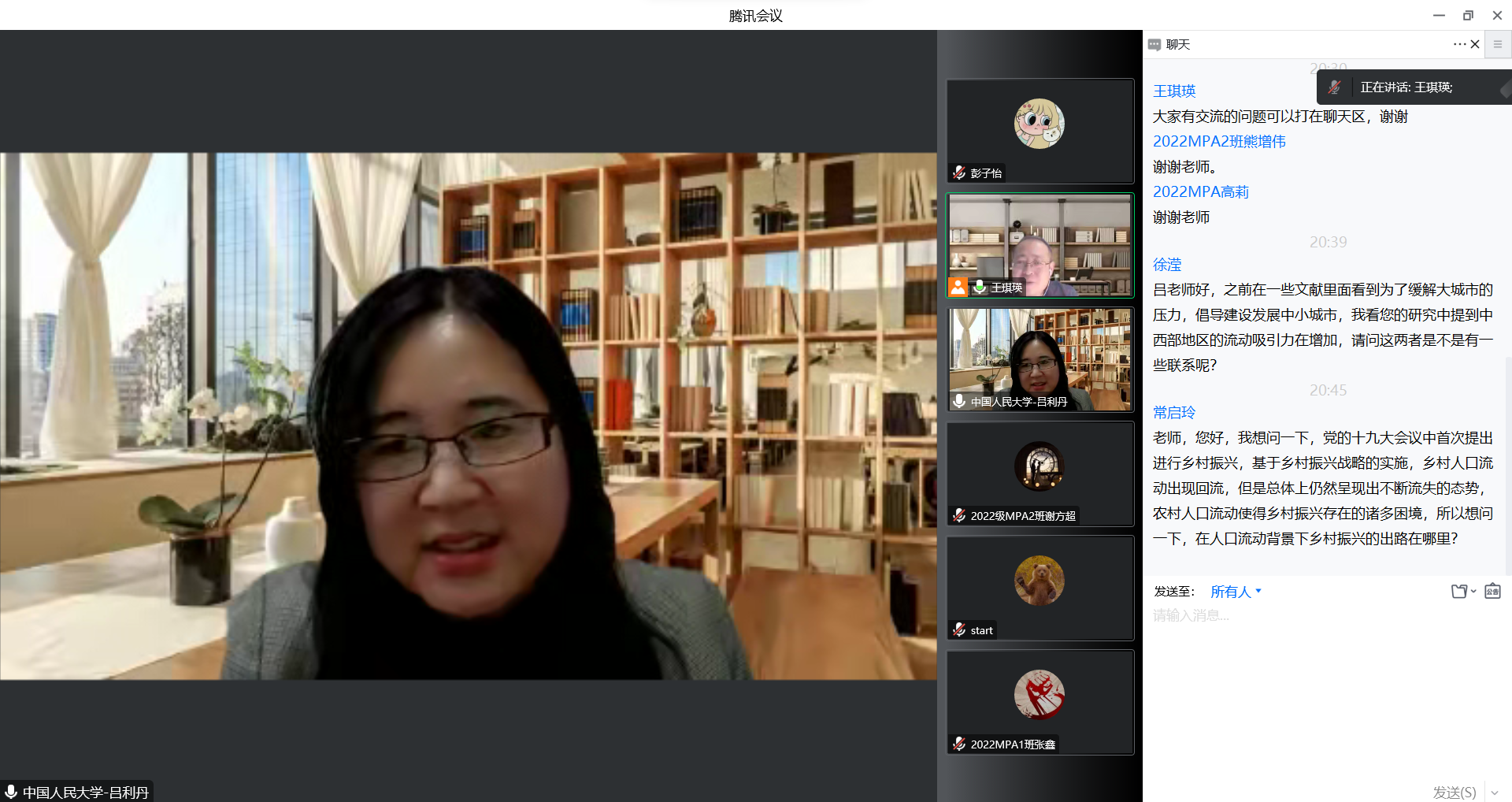The width and height of the screenshot is (1512, 802).
Task: Close the 聊天 chat panel
Action: coord(1475,44)
